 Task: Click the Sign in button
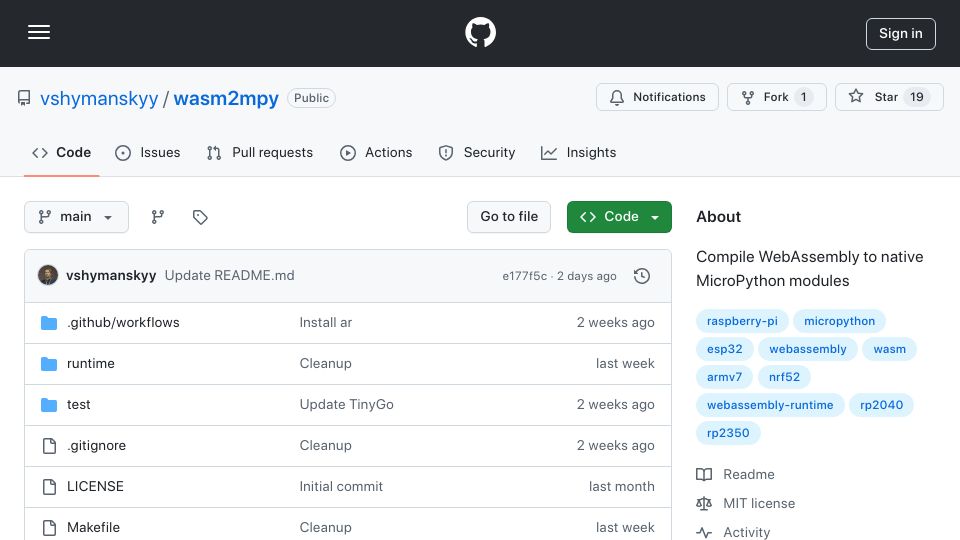pyautogui.click(x=901, y=34)
